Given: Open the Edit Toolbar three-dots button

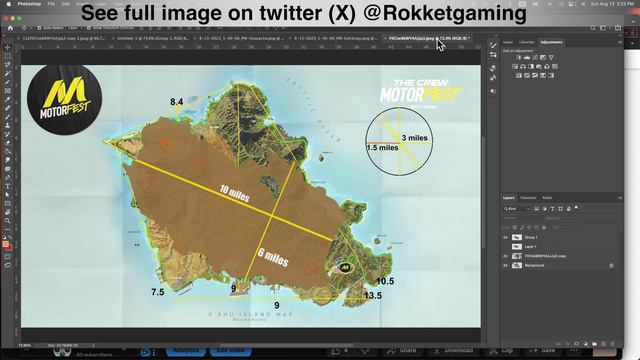Looking at the screenshot, I should [7, 229].
